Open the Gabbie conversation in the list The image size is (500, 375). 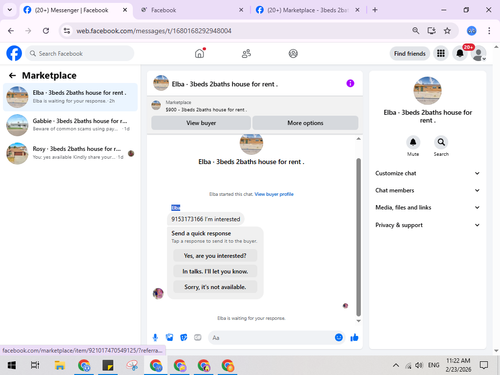[70, 125]
